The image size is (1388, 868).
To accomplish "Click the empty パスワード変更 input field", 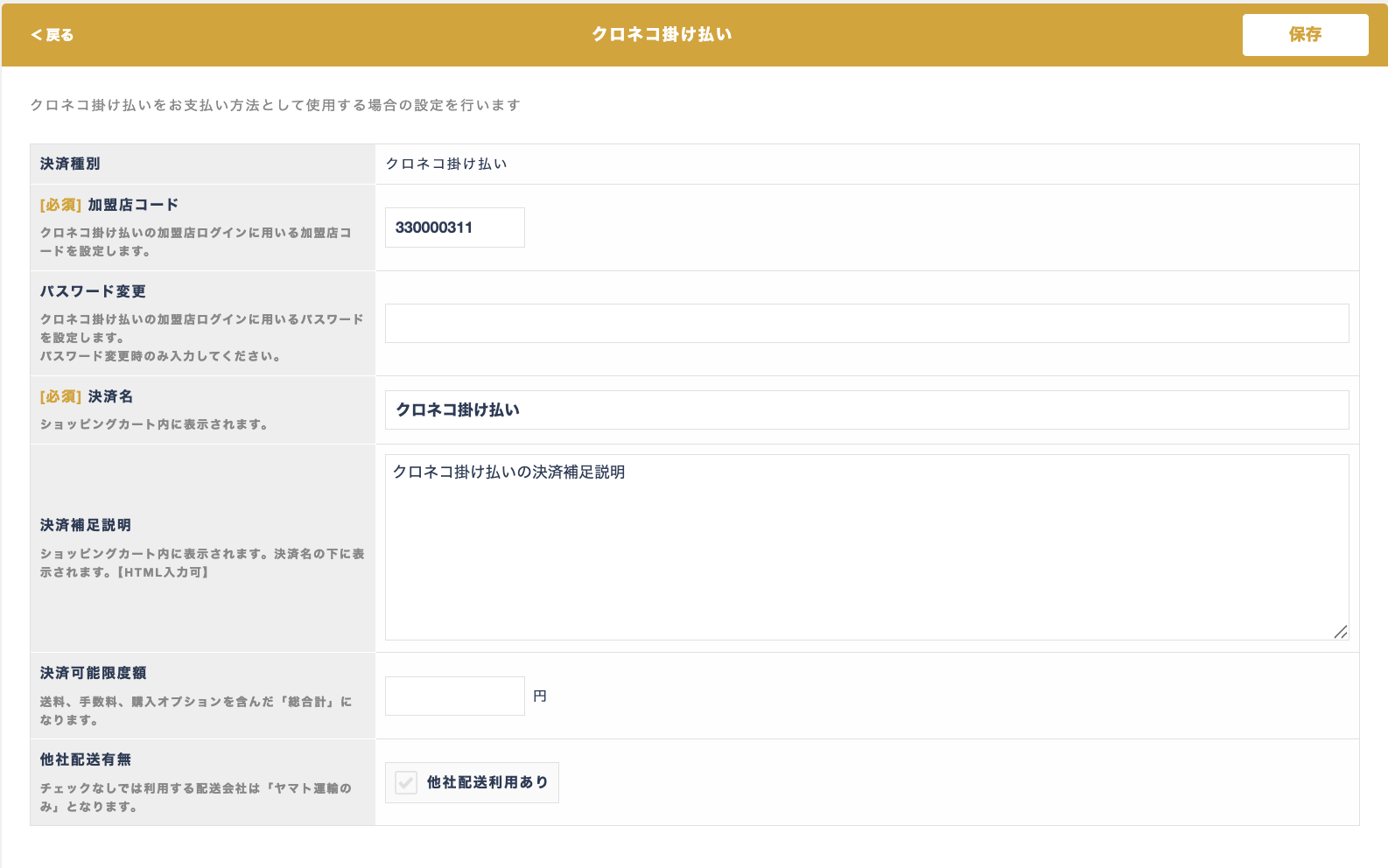I will pos(866,324).
